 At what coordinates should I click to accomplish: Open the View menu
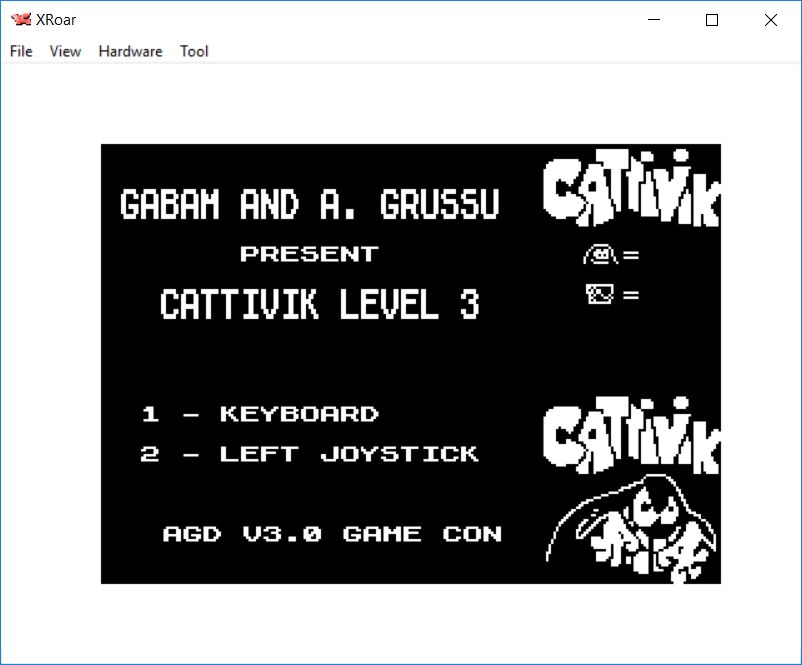pos(65,51)
